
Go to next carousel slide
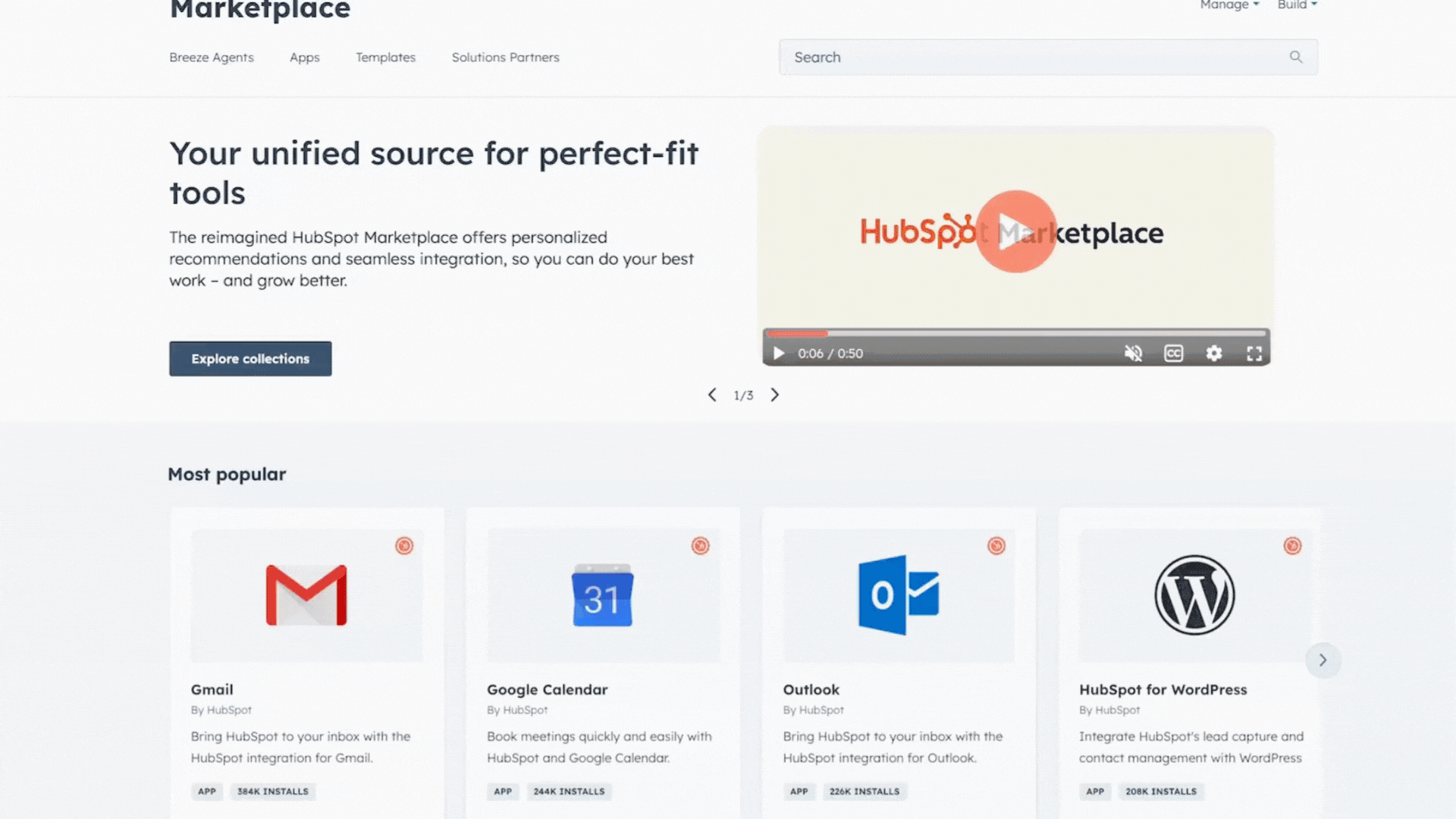(774, 395)
